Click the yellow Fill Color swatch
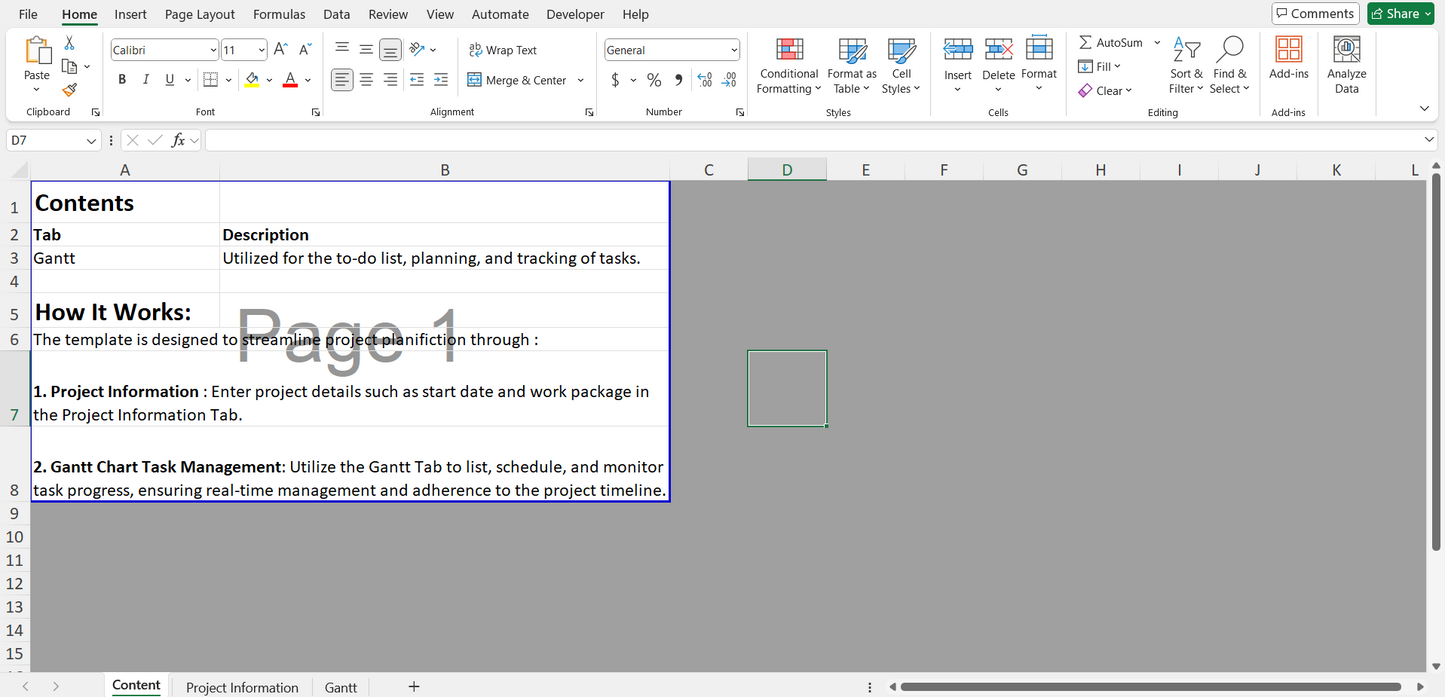 point(251,80)
